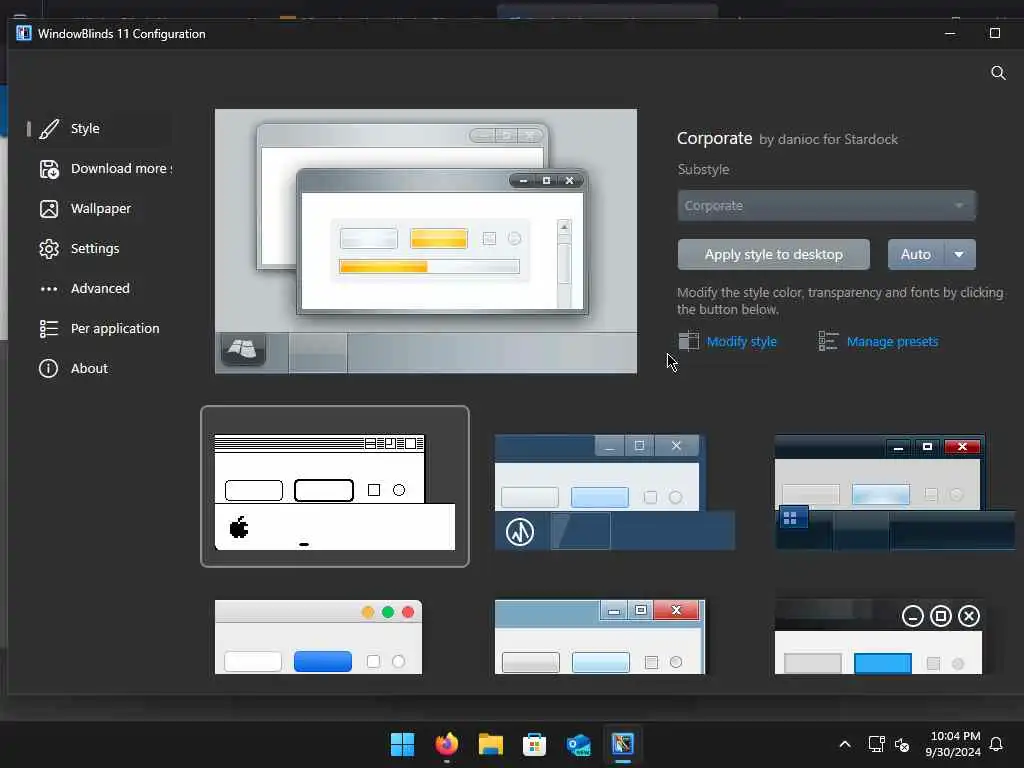Launch Firefox from the taskbar
1024x768 pixels.
tap(447, 744)
